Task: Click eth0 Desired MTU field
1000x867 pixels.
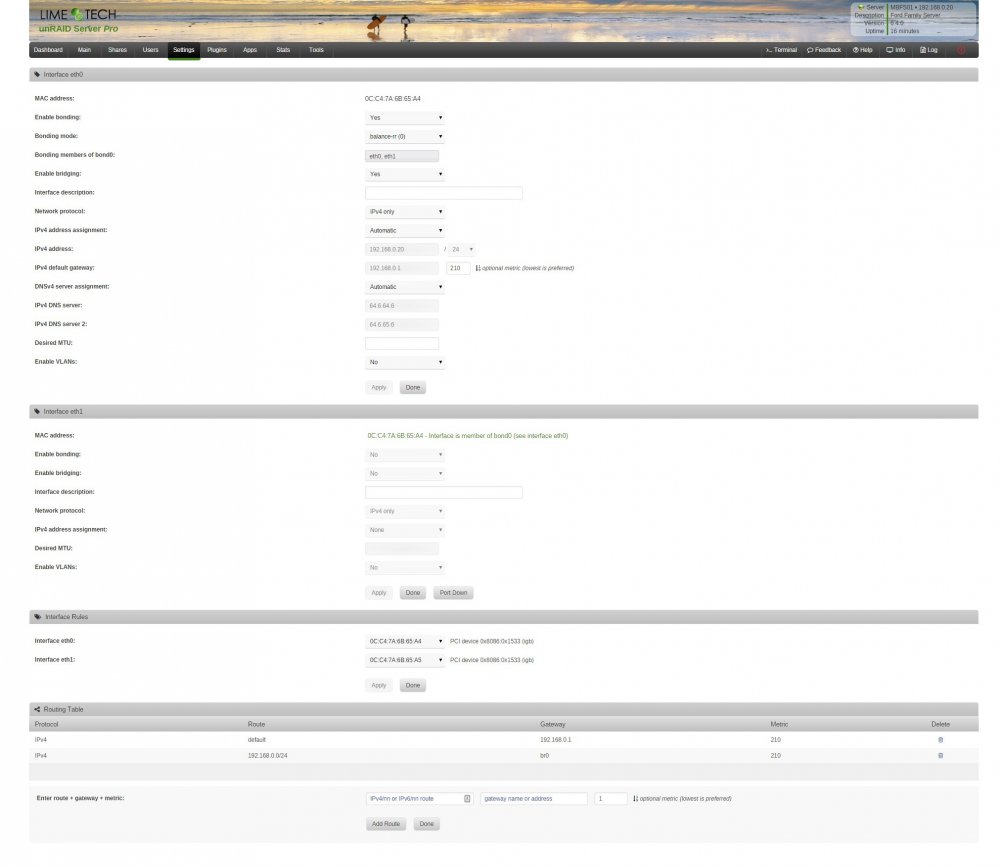Action: coord(402,343)
